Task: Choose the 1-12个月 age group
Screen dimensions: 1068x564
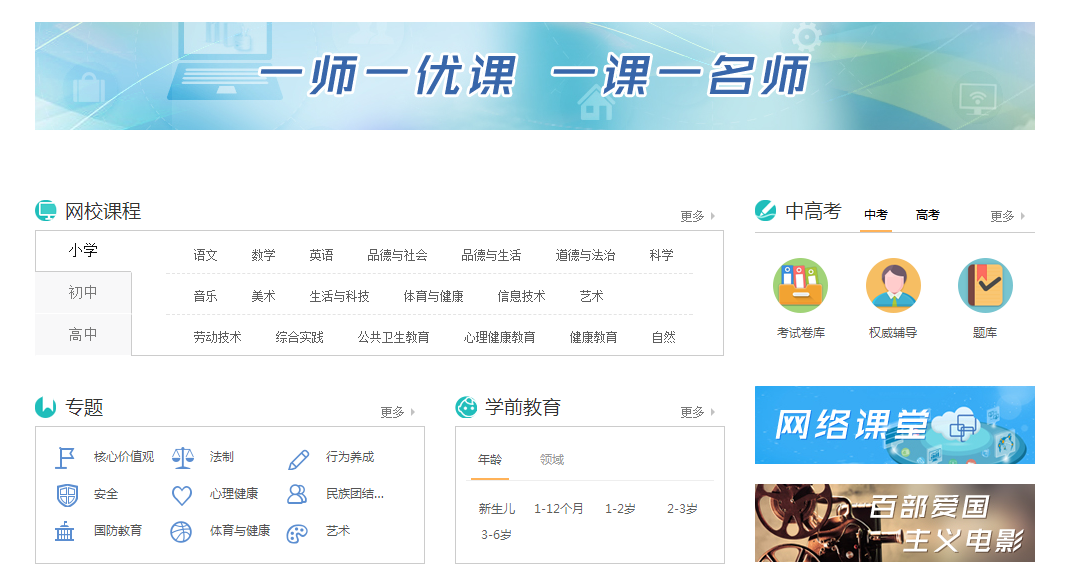Action: point(559,509)
